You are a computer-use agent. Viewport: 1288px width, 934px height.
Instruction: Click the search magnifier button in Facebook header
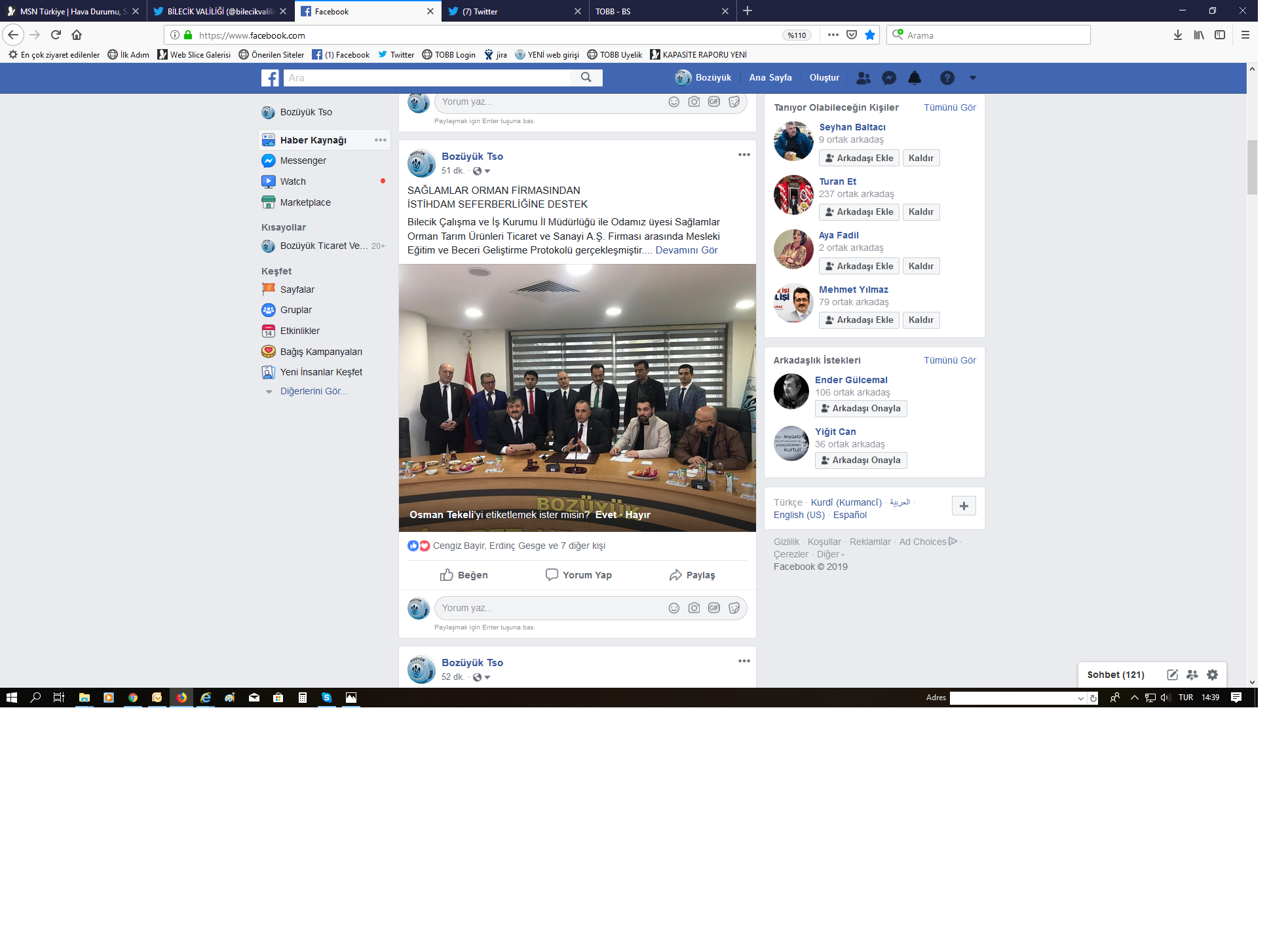pyautogui.click(x=586, y=77)
